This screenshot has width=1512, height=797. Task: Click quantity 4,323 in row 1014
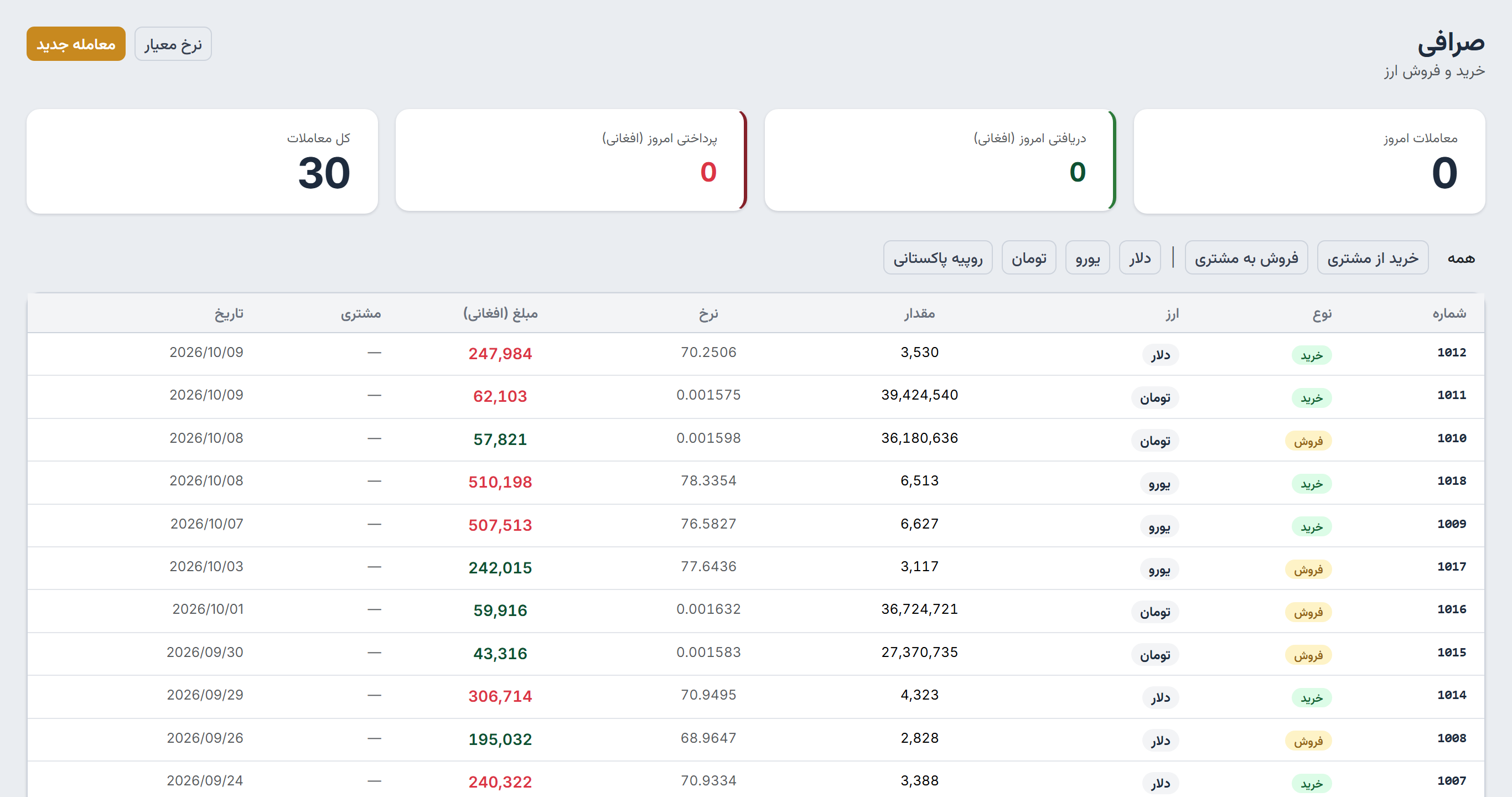[919, 695]
